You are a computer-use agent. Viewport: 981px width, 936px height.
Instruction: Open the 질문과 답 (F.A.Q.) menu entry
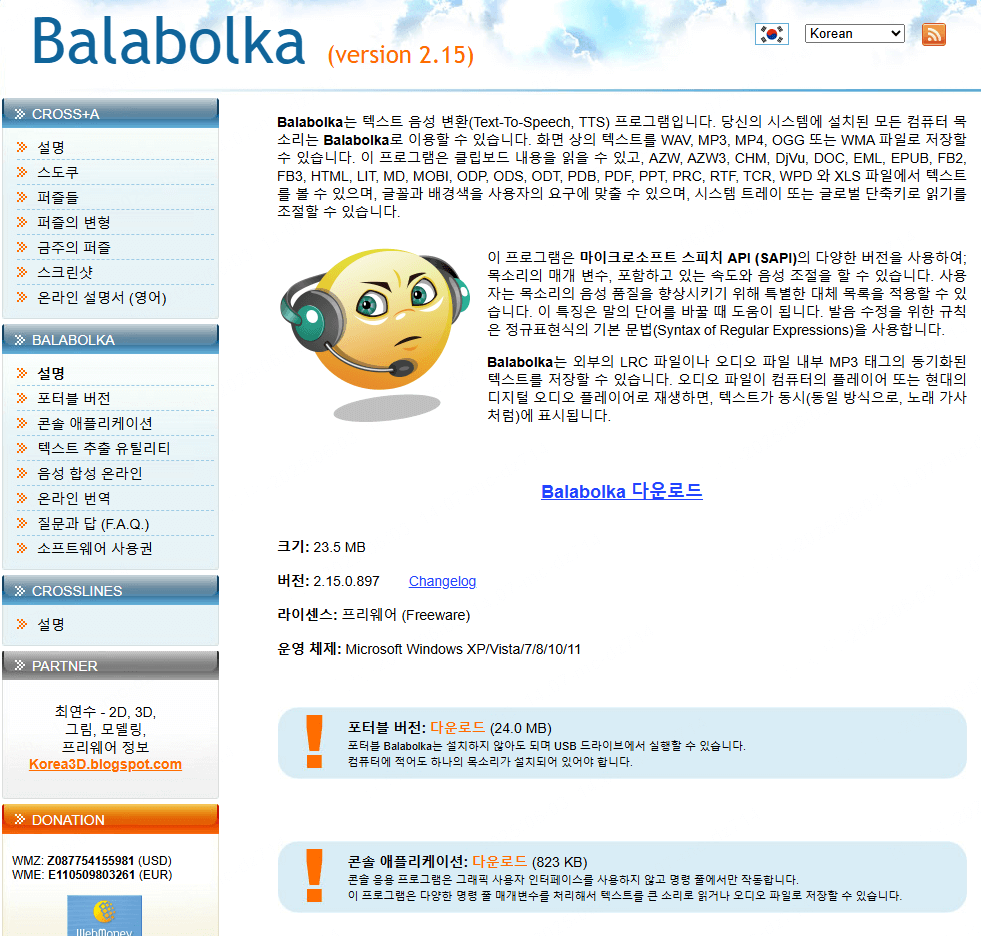pyautogui.click(x=92, y=524)
